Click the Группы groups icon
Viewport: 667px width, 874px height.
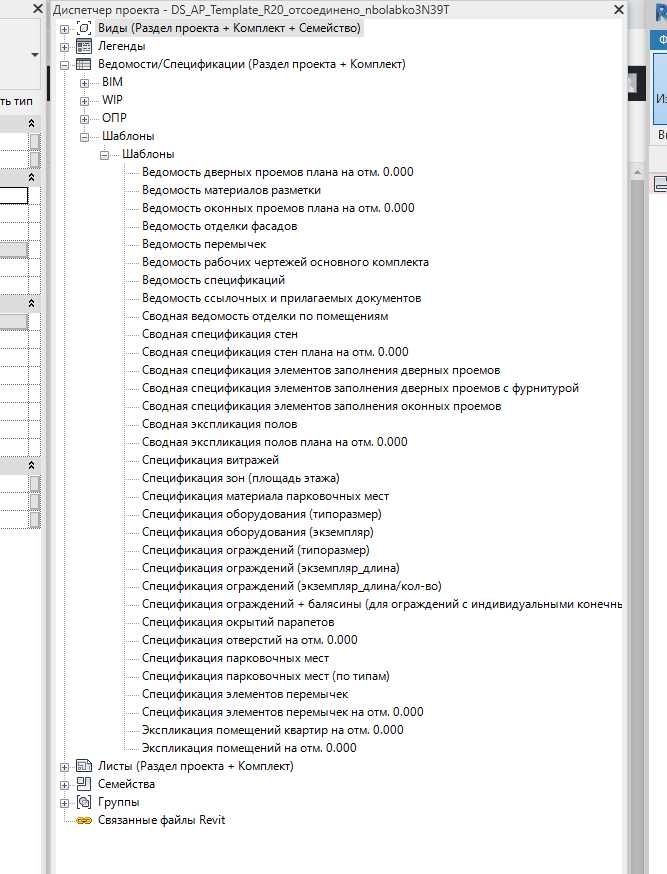coord(84,802)
